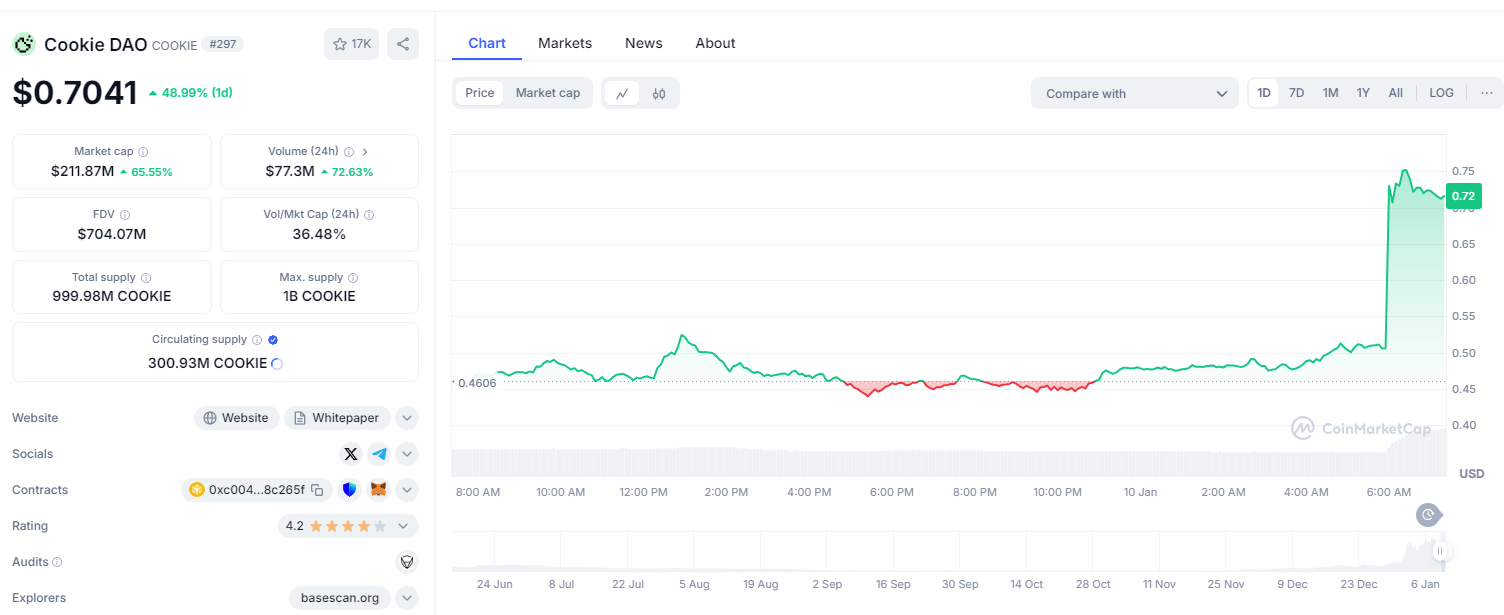Click contract address 0xc004...8c265f

[256, 490]
